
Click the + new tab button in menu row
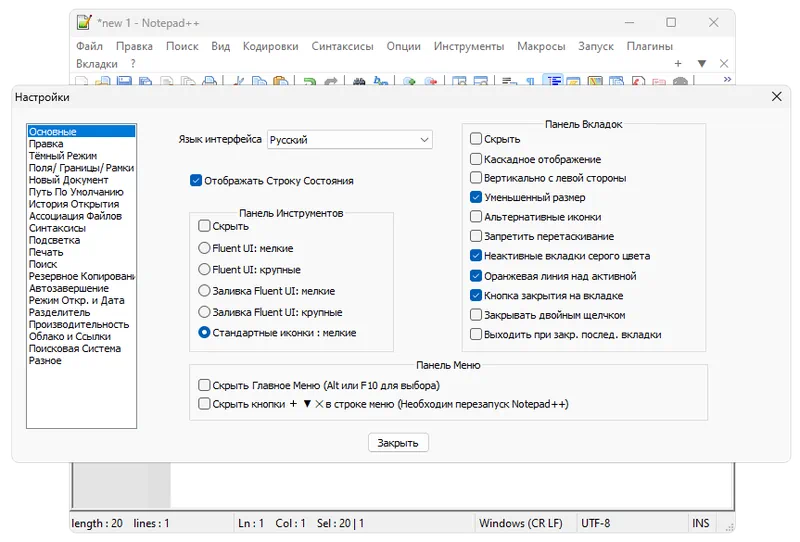tap(678, 63)
